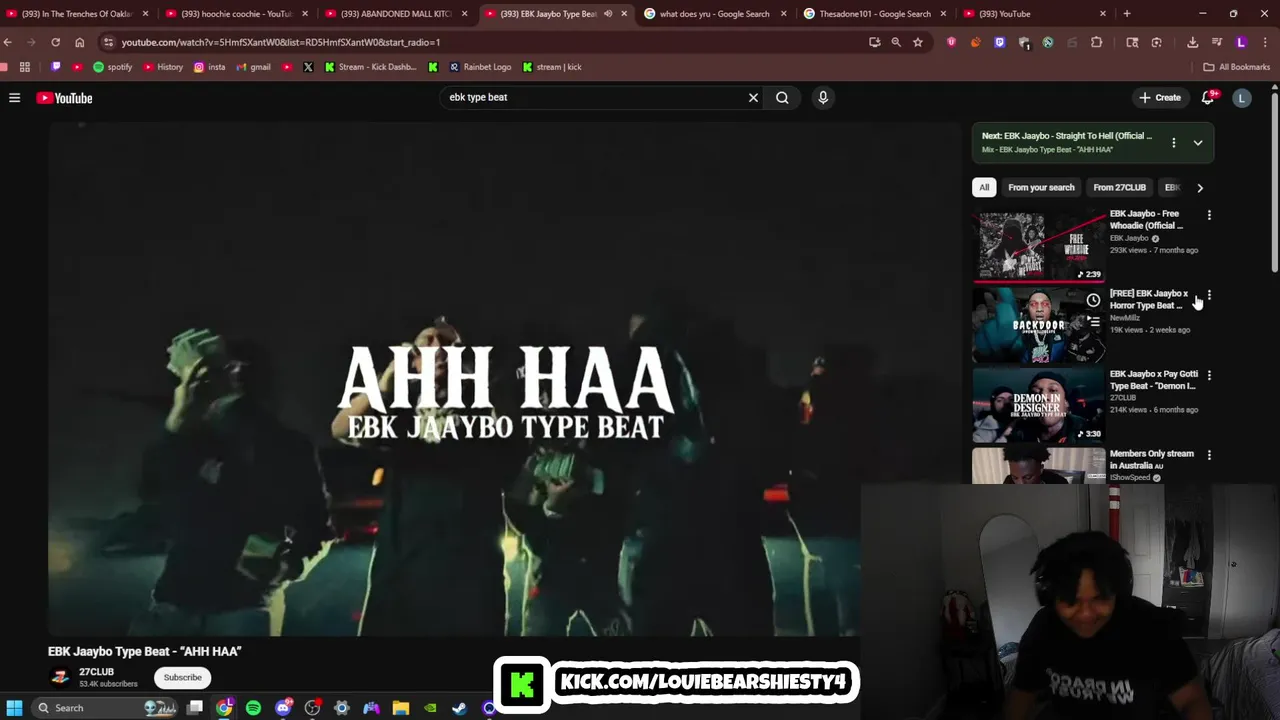Play 'Demon In Designer' thumbnail
Viewport: 1280px width, 720px height.
1039,405
